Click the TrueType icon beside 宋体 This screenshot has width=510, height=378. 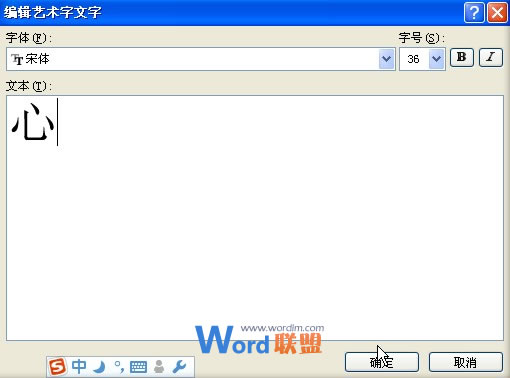point(17,59)
